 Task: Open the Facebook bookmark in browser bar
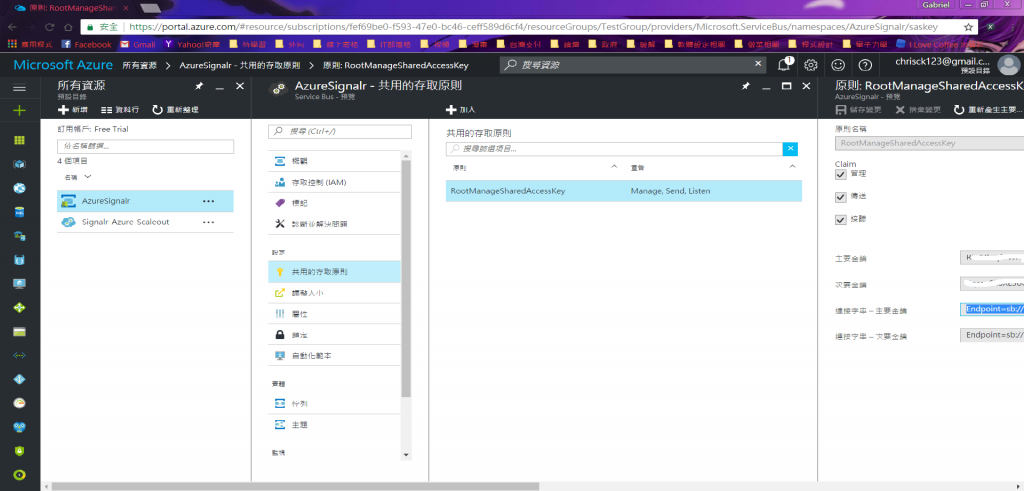pos(86,44)
